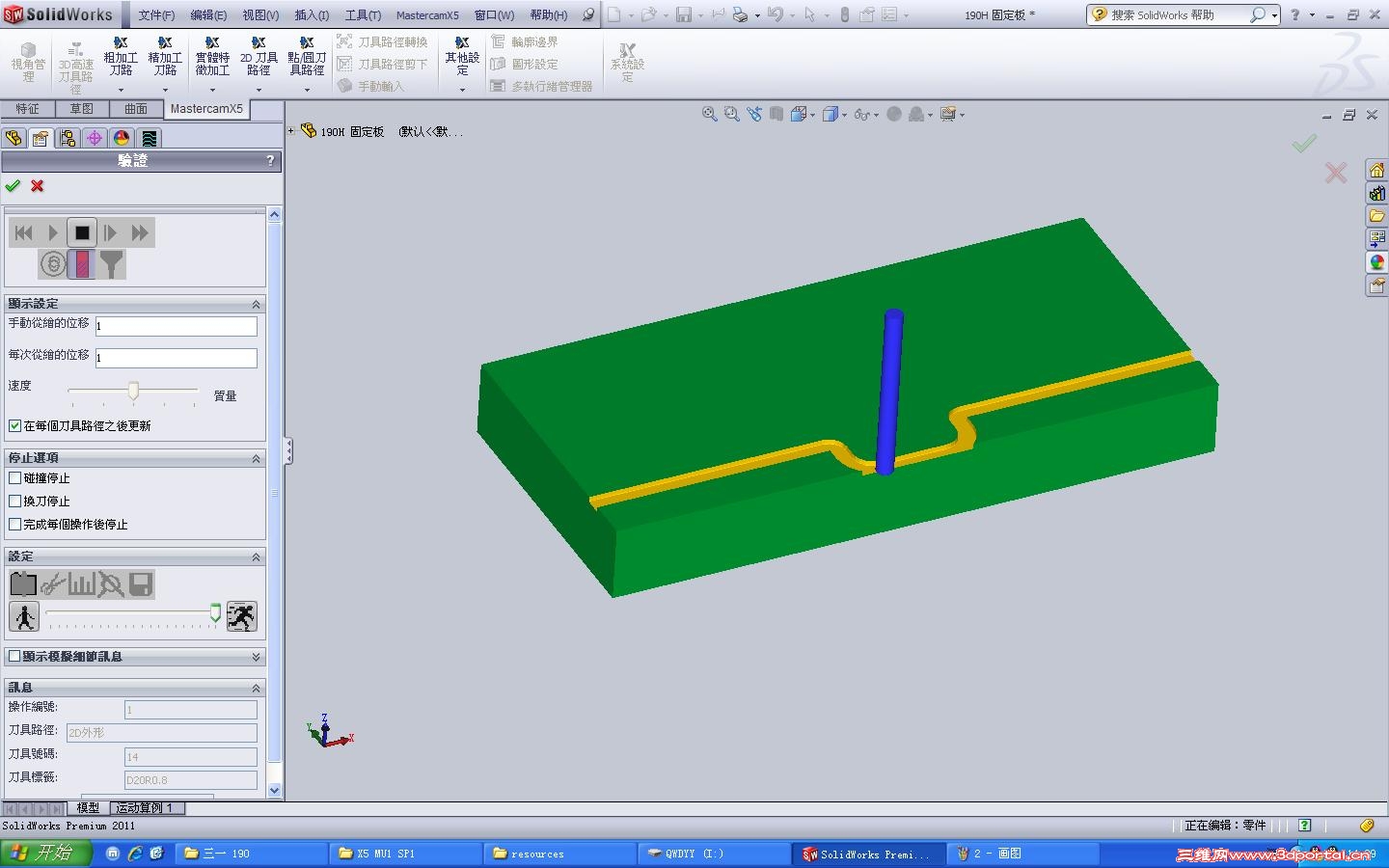Viewport: 1389px width, 868px height.
Task: Enable the 完成每個操作後停止 checkbox
Action: pos(14,525)
